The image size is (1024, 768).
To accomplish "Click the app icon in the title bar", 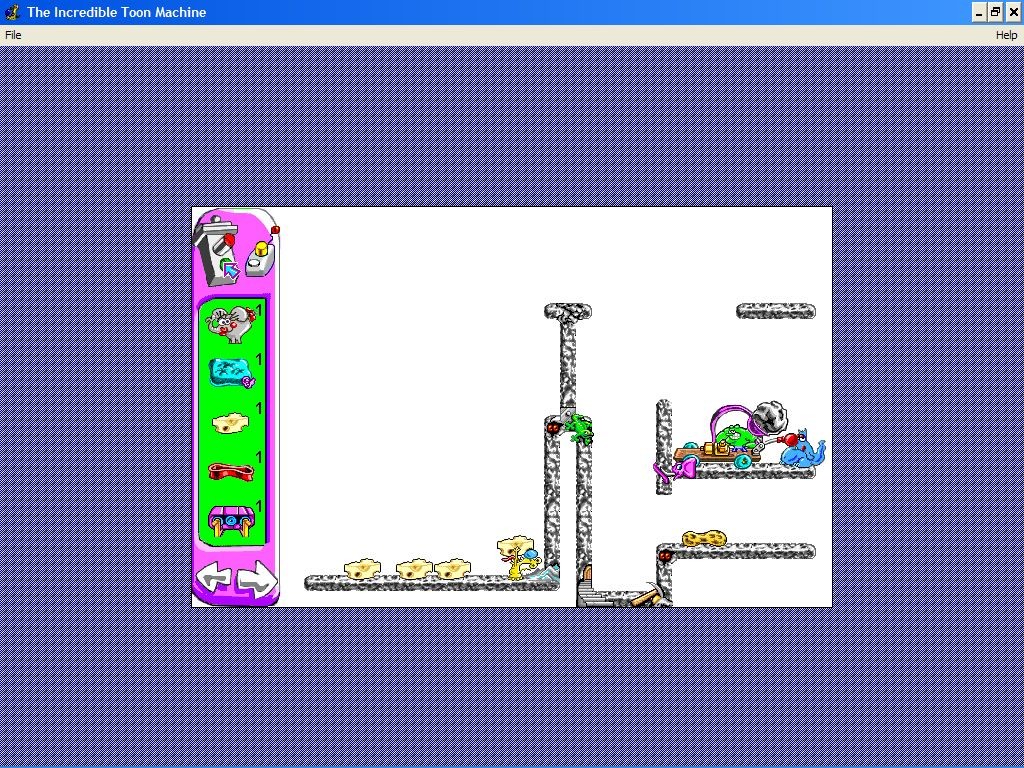I will point(12,12).
